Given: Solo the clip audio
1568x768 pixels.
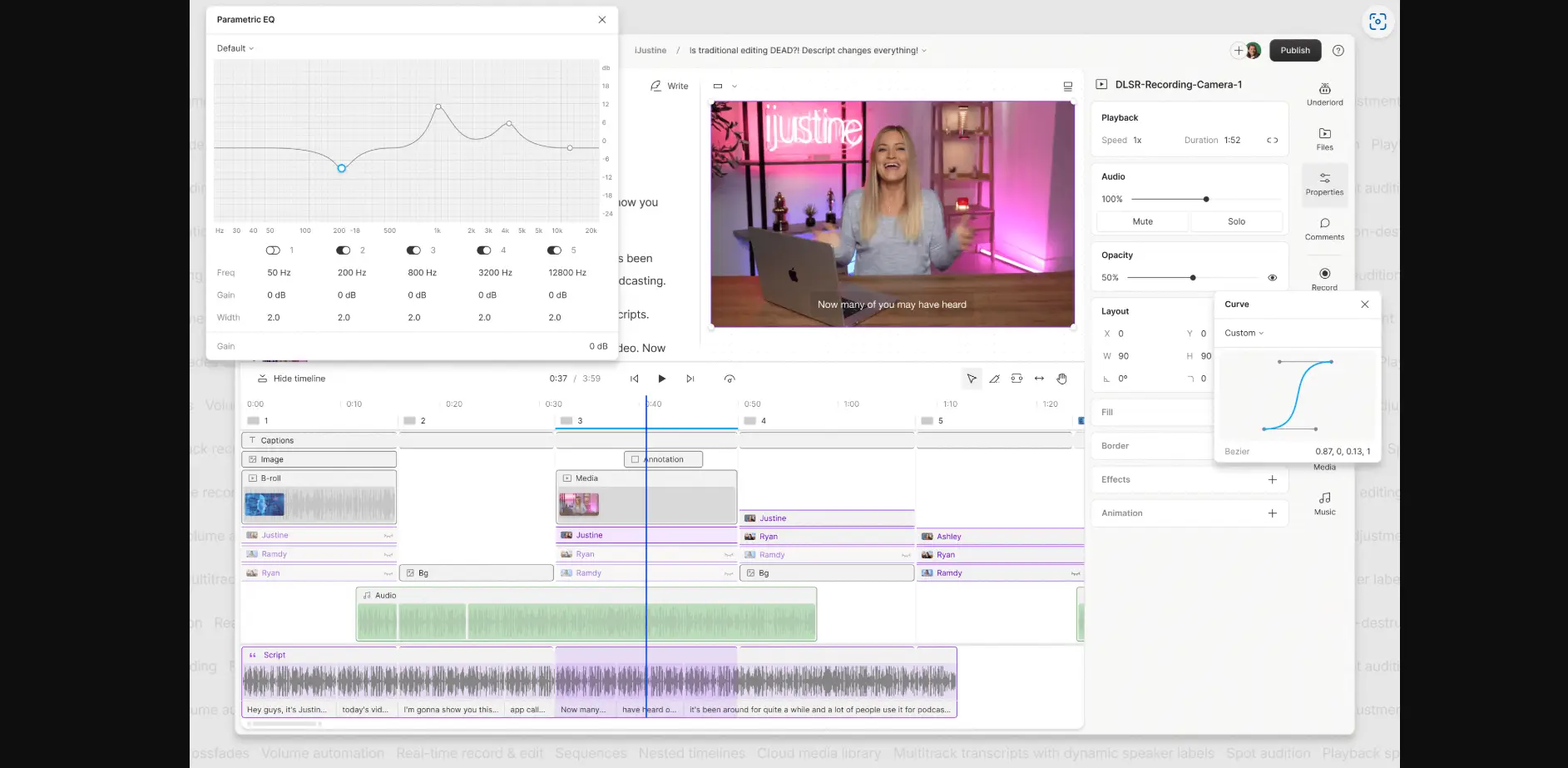Looking at the screenshot, I should click(1236, 221).
